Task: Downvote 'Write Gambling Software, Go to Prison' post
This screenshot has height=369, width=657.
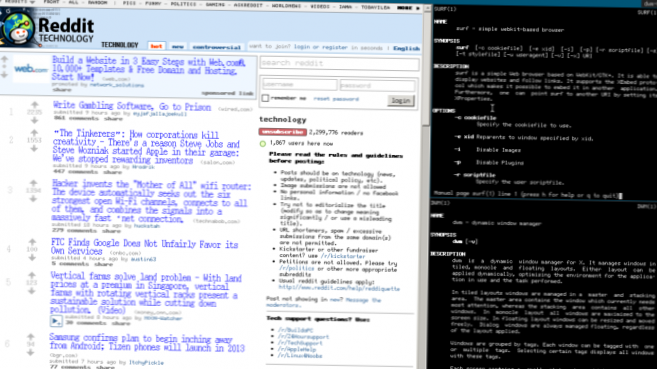Action: pyautogui.click(x=35, y=121)
